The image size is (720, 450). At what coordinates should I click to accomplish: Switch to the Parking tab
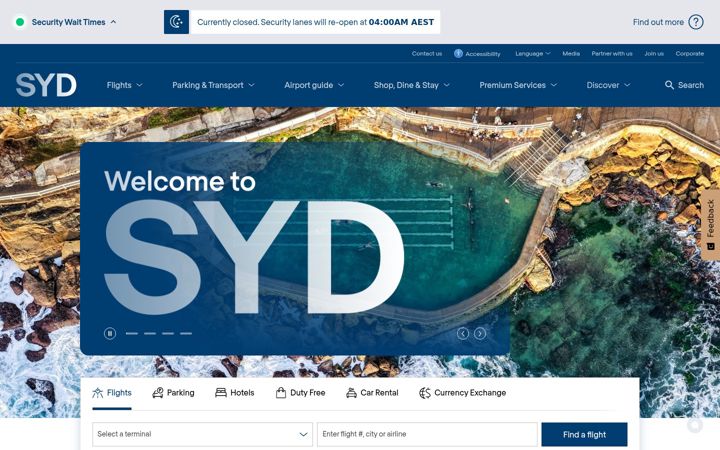pos(173,393)
